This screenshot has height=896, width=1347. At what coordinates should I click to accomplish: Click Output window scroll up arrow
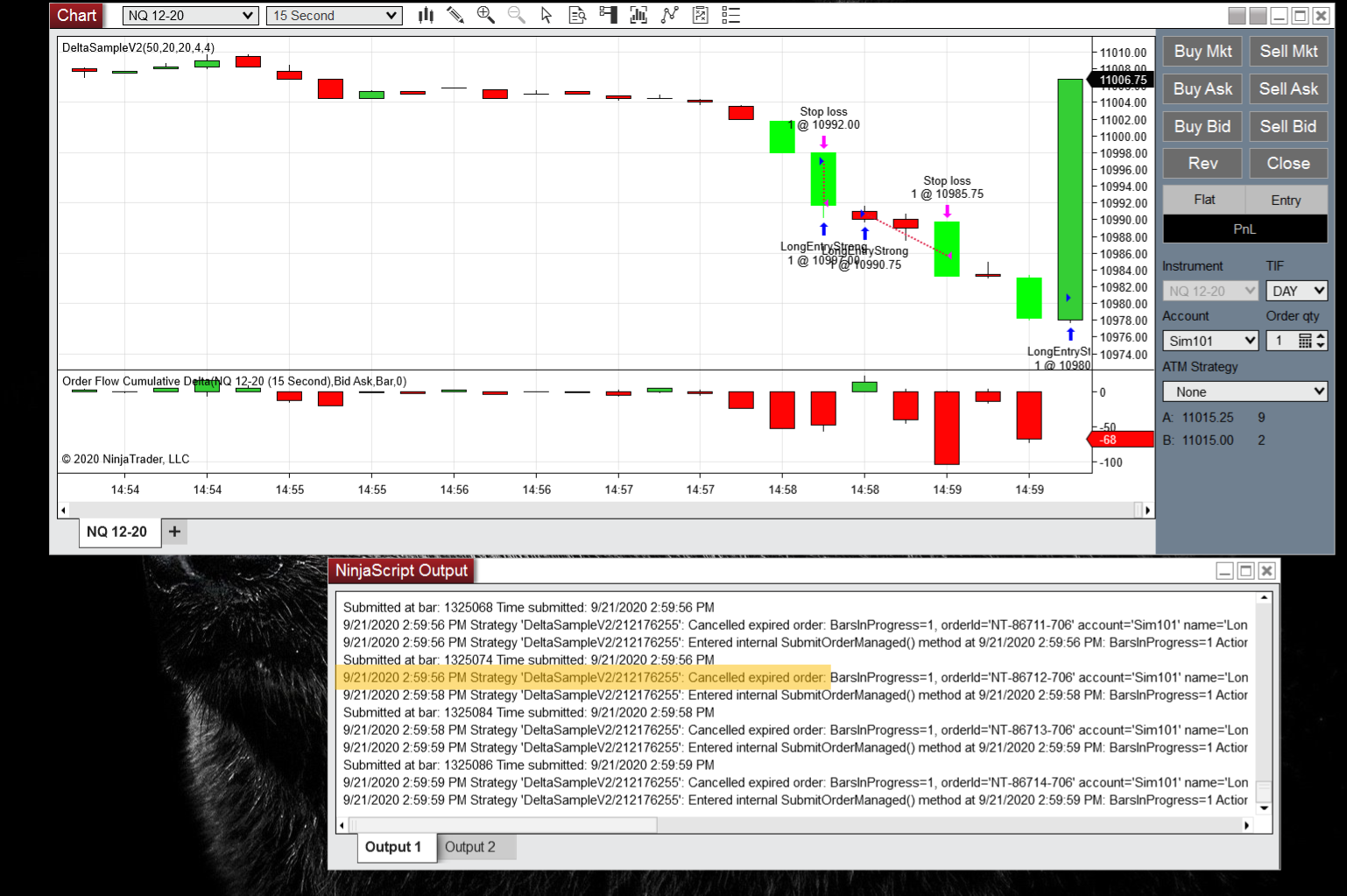click(1264, 598)
